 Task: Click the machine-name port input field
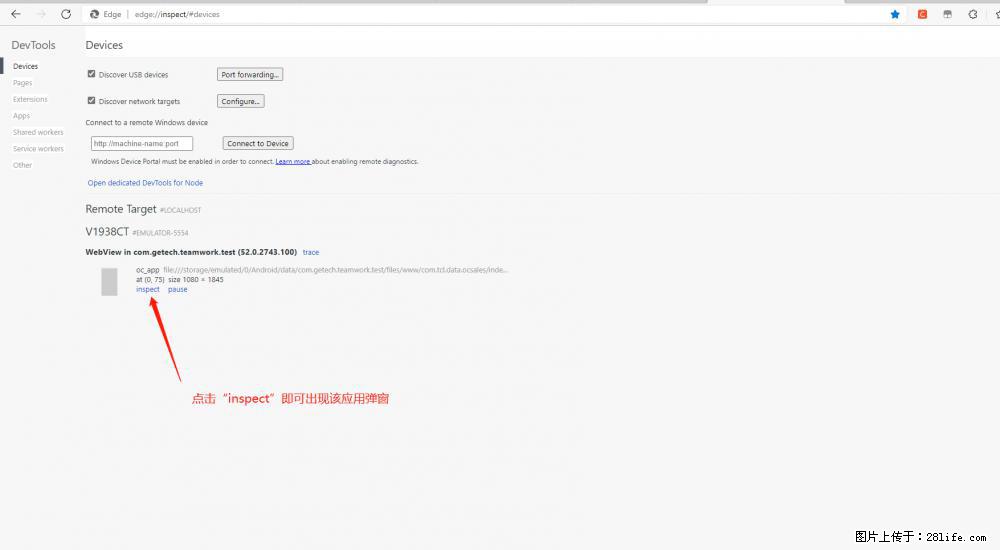[x=142, y=143]
